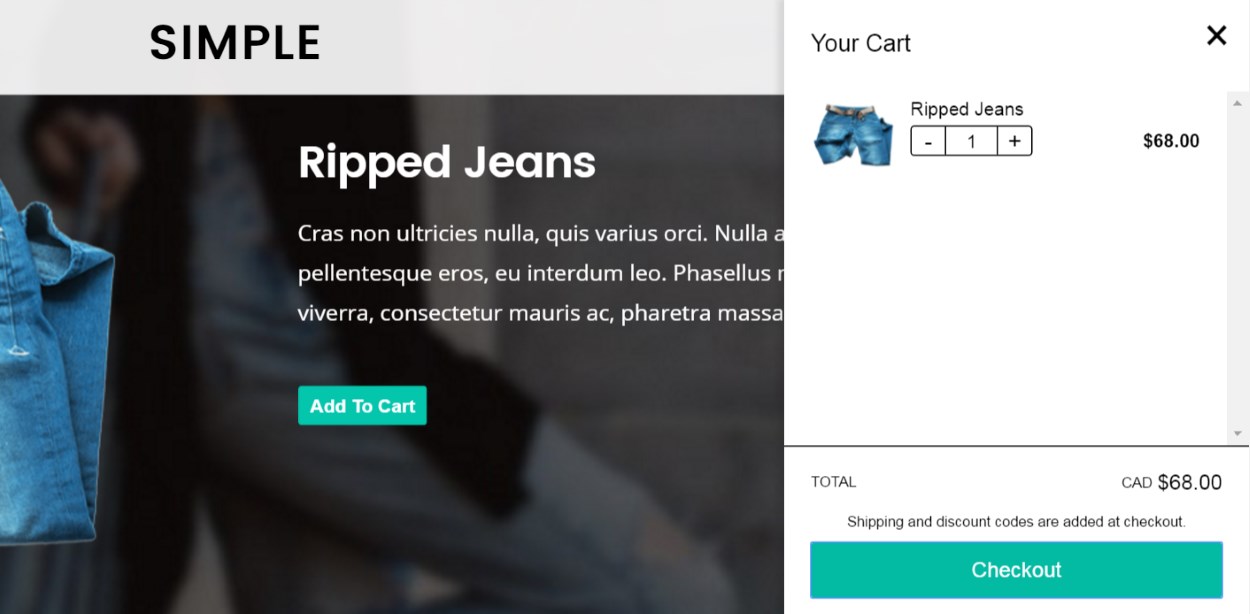This screenshot has width=1250, height=614.
Task: Click the shipping and discount codes notice
Action: pos(1016,521)
